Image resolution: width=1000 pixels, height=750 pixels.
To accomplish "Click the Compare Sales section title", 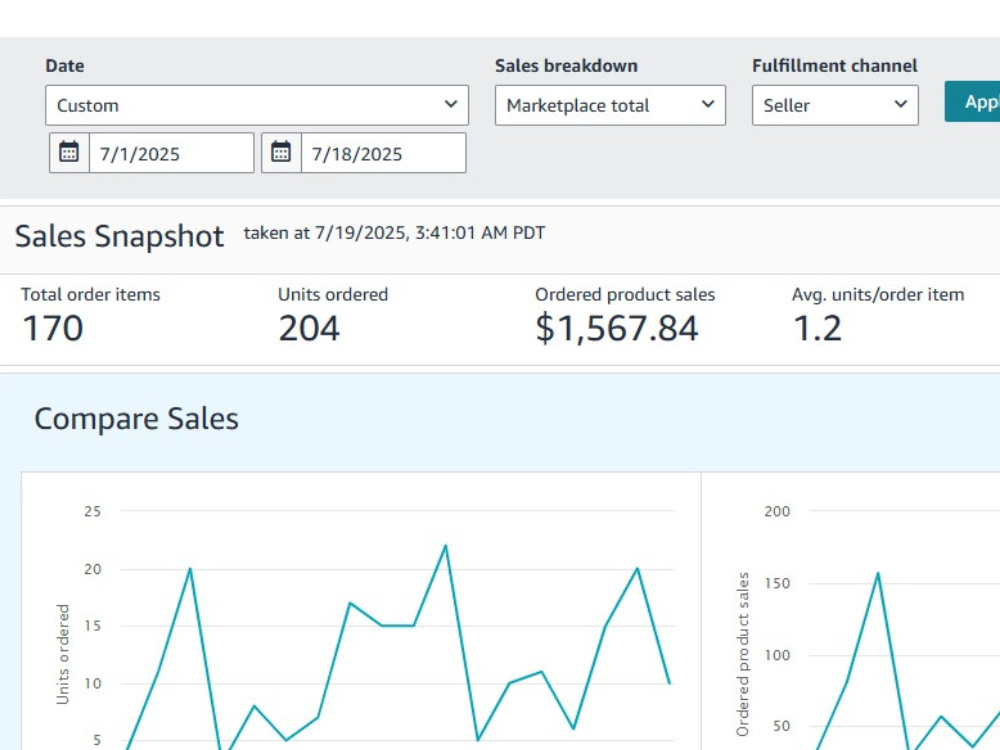I will pyautogui.click(x=136, y=419).
